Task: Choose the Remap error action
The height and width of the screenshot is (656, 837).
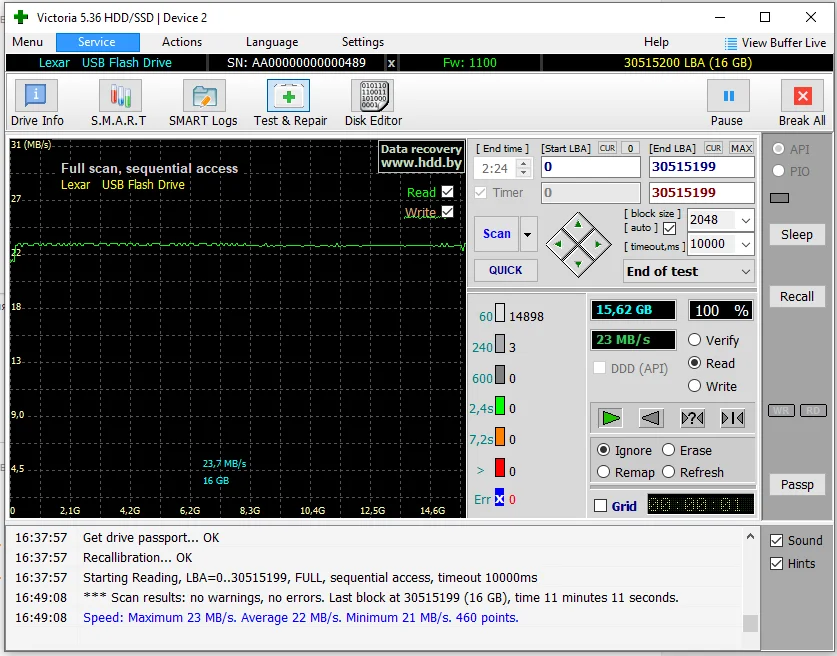Action: 604,472
